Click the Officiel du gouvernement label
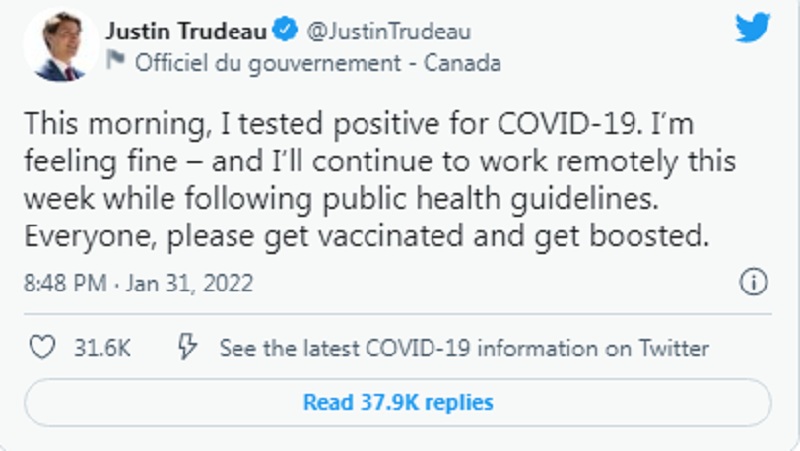This screenshot has width=800, height=451. point(269,63)
